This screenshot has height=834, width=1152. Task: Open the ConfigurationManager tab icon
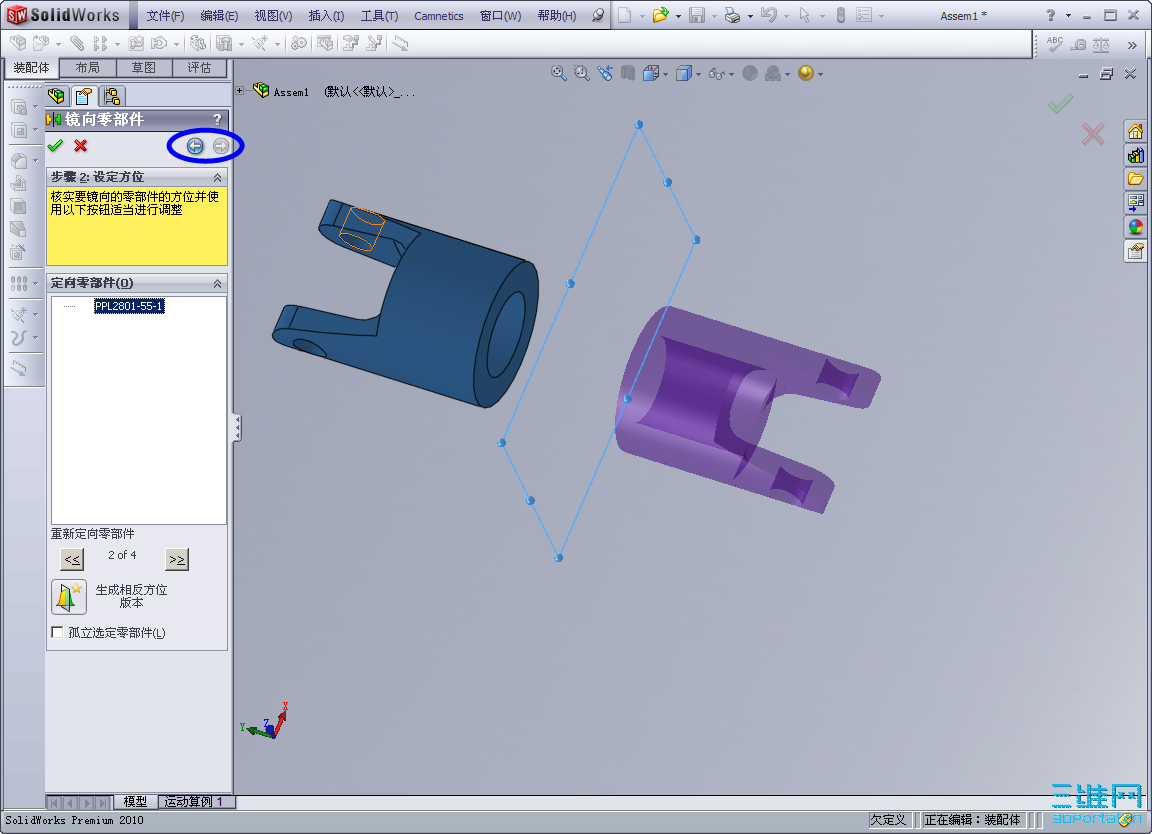(112, 96)
